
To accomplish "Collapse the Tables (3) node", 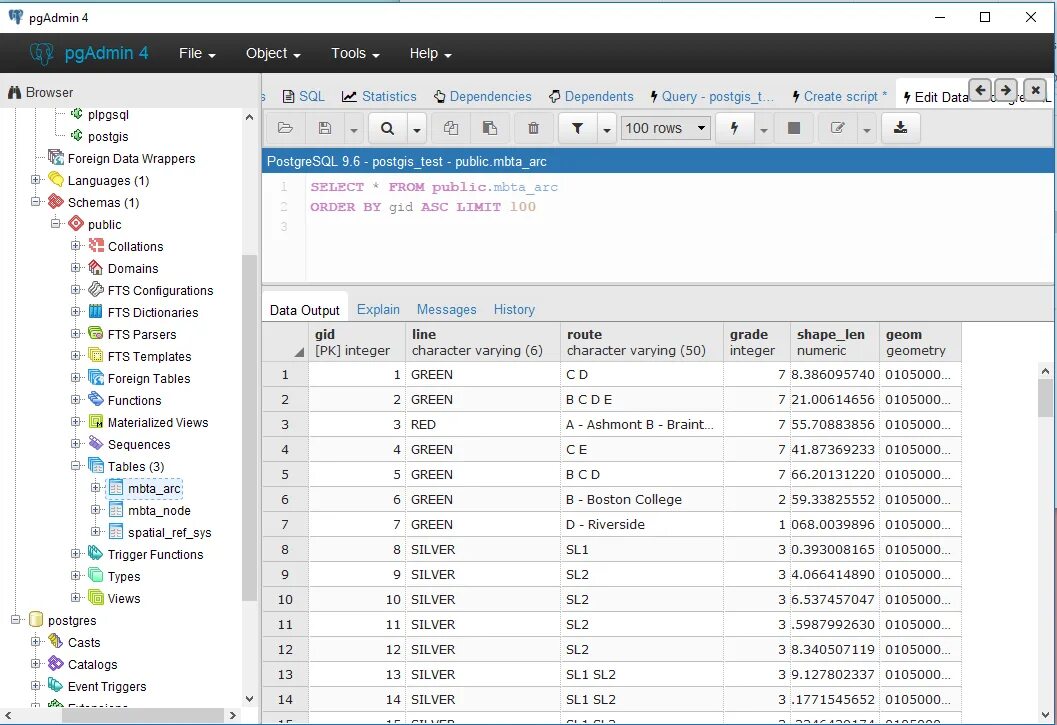I will [x=76, y=466].
